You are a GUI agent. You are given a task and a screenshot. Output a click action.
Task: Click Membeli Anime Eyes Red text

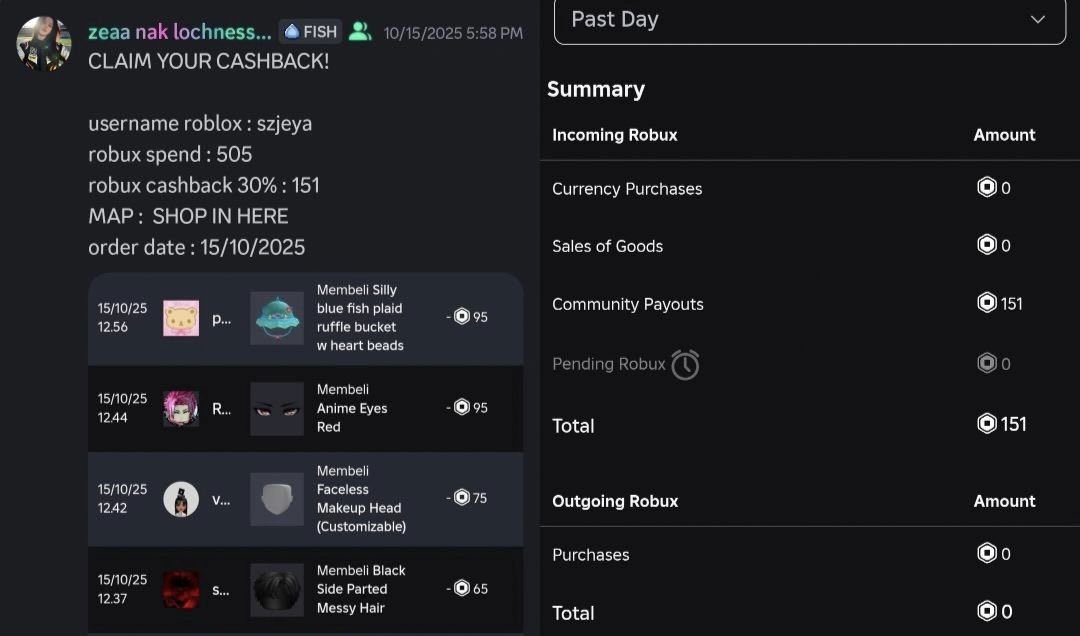pyautogui.click(x=352, y=408)
